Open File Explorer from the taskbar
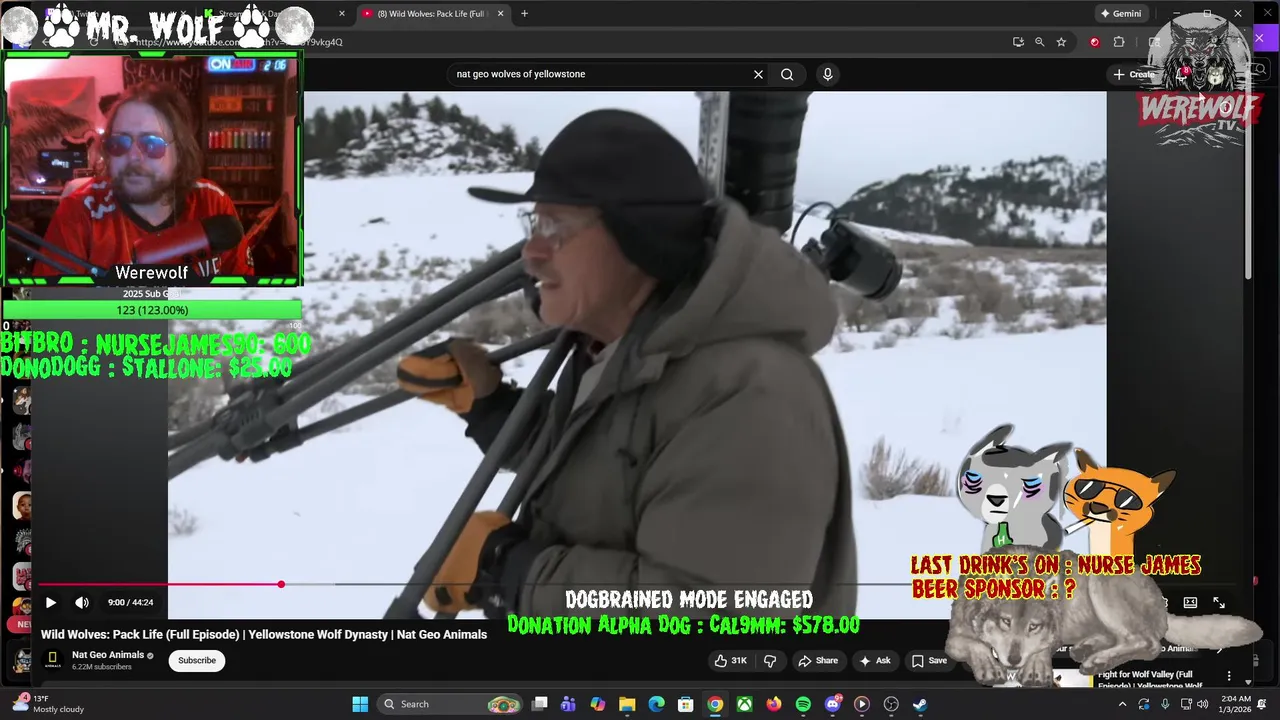 pyautogui.click(x=627, y=704)
